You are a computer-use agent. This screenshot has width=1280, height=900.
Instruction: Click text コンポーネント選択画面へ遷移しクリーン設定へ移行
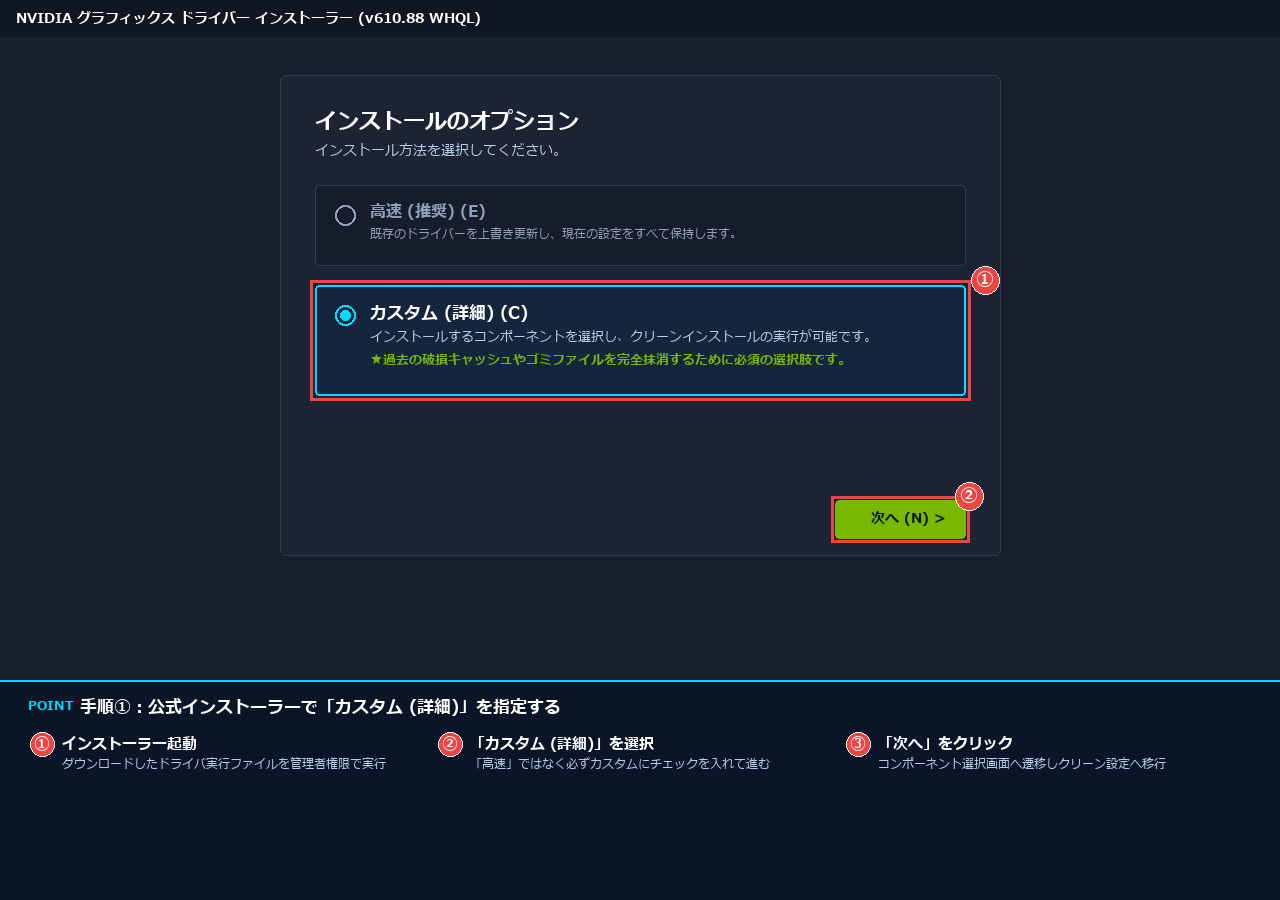click(x=1022, y=764)
